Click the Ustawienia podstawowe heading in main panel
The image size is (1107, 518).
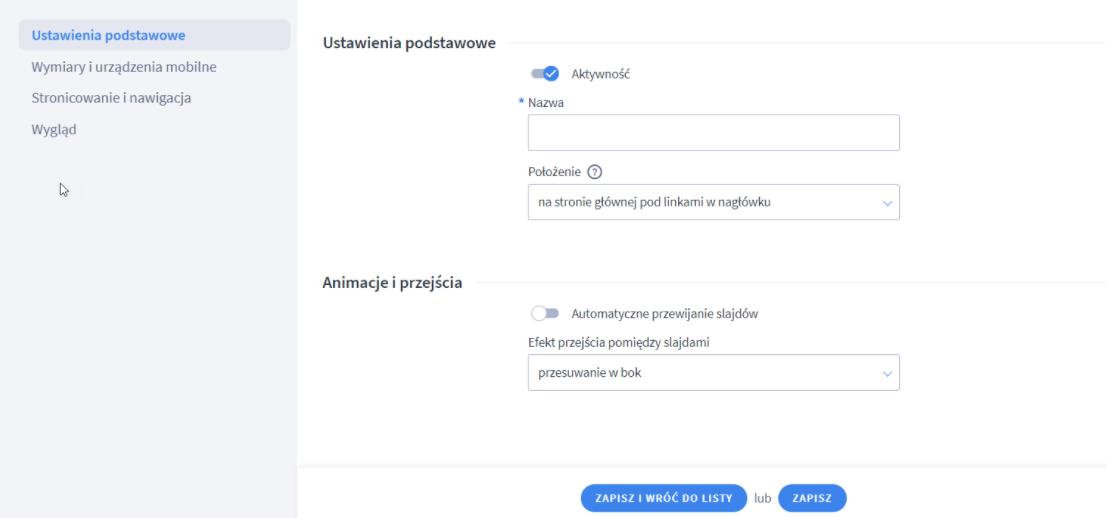pos(409,43)
